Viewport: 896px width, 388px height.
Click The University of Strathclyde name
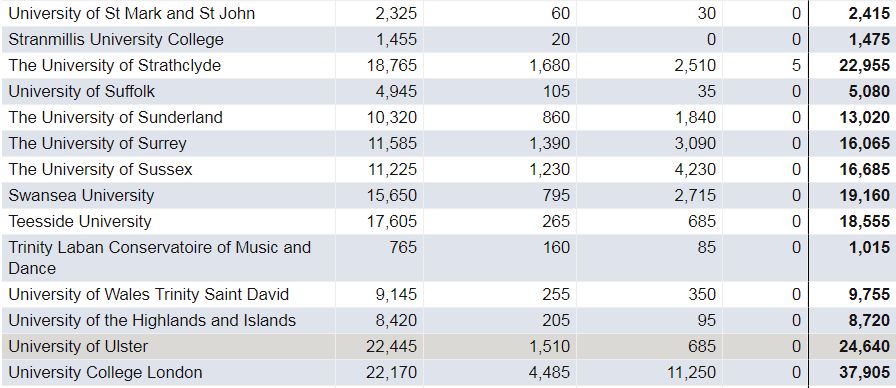[x=114, y=65]
